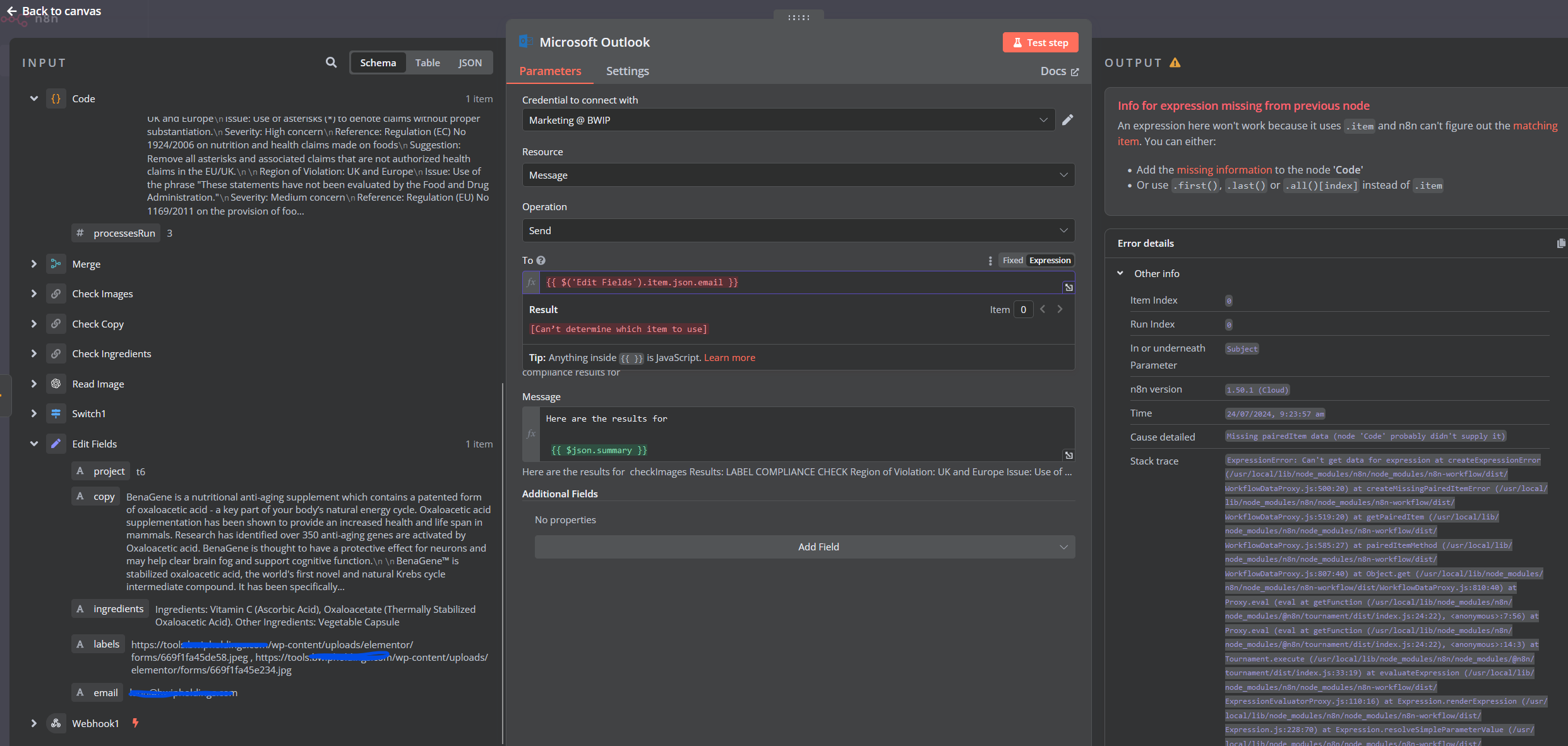Select Table input view
The width and height of the screenshot is (1568, 746).
coord(427,62)
